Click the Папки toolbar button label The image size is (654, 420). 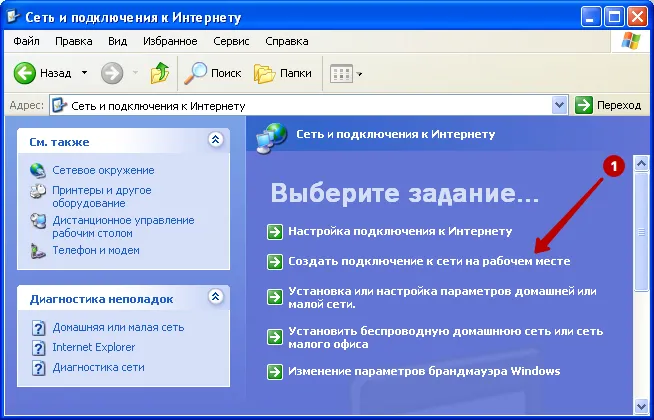(296, 73)
